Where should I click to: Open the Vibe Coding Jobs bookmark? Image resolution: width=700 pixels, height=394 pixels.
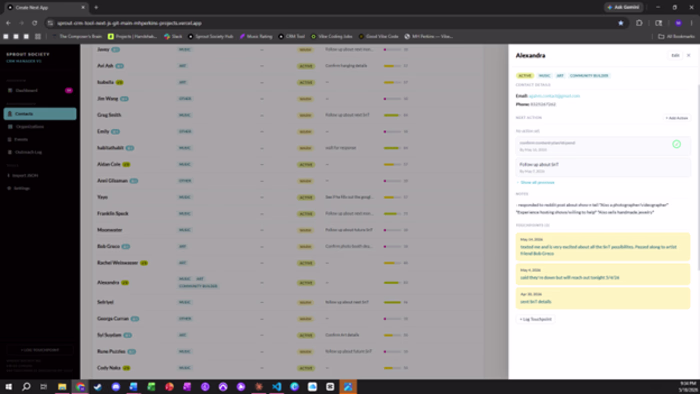tap(331, 37)
